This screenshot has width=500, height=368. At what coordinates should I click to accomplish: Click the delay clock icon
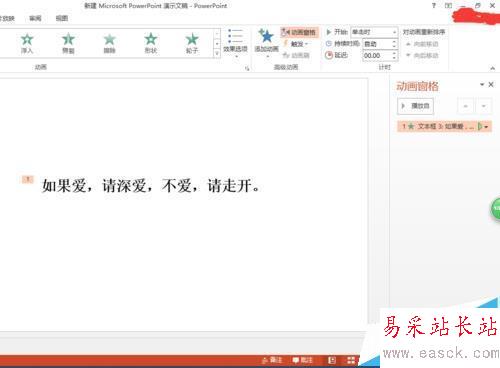(x=329, y=55)
